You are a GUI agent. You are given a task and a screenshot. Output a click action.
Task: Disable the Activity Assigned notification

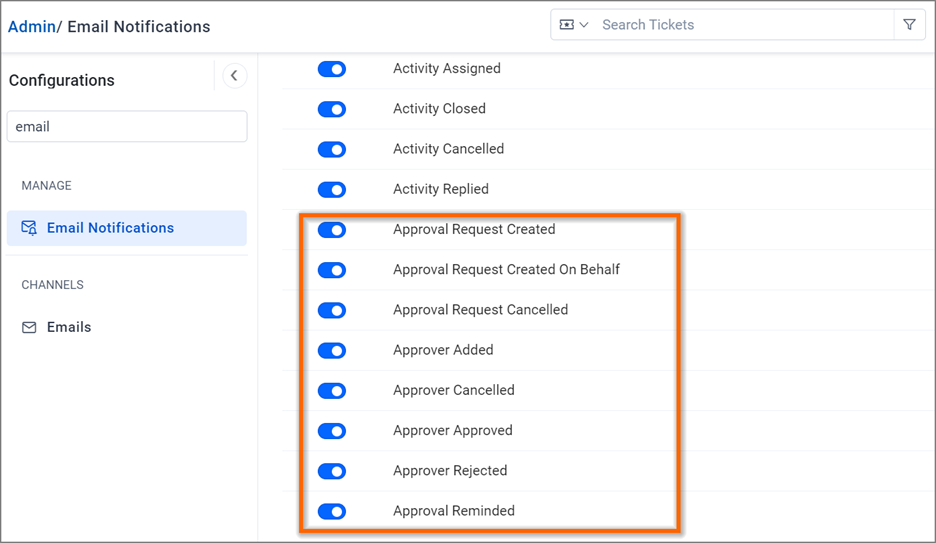[332, 69]
